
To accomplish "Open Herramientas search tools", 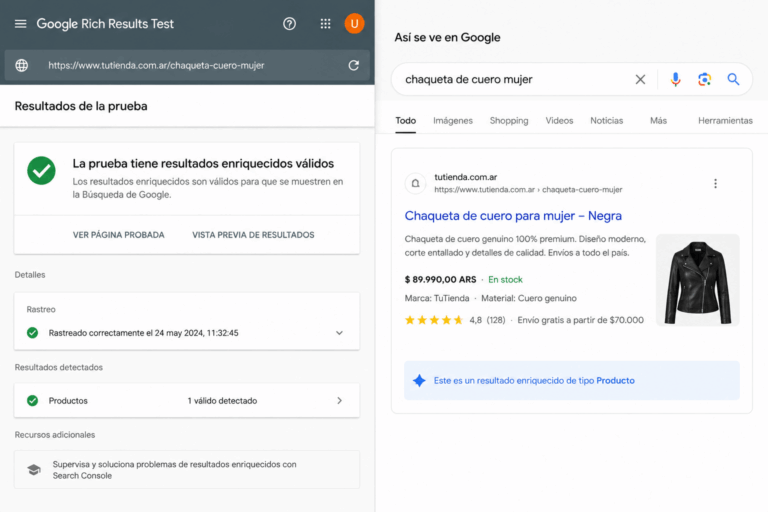I will (x=725, y=121).
